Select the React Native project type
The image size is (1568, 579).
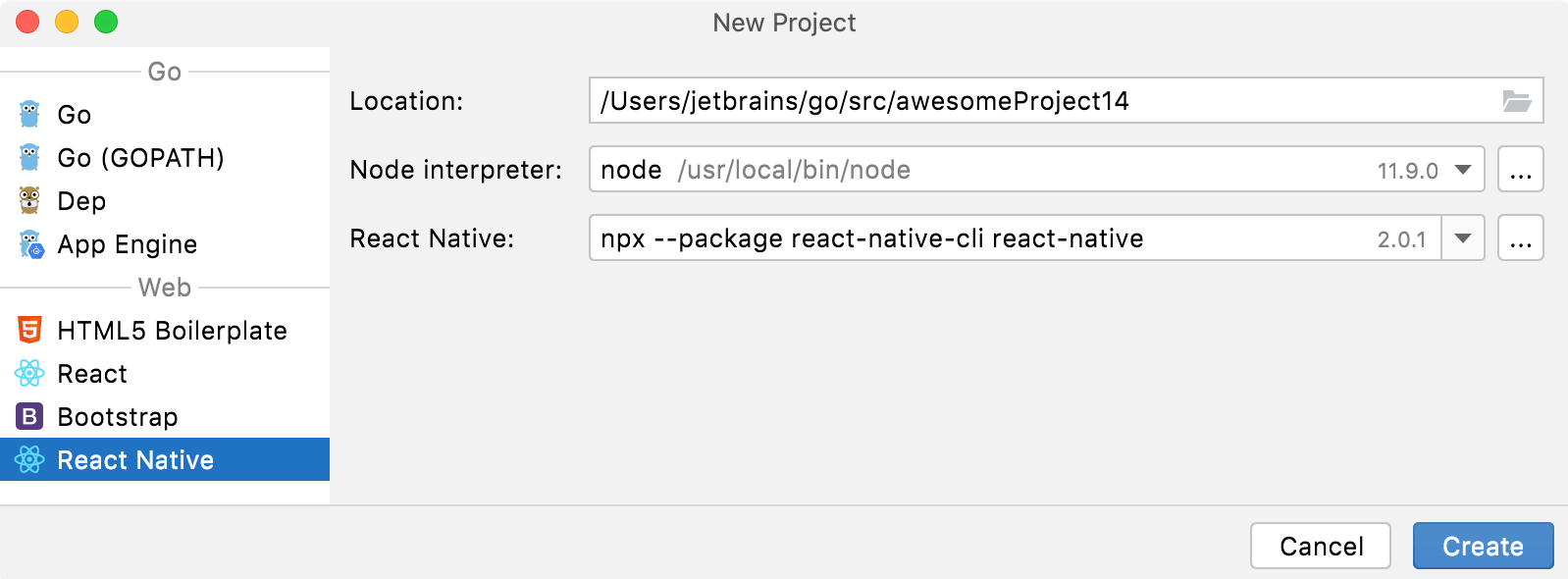(x=165, y=460)
